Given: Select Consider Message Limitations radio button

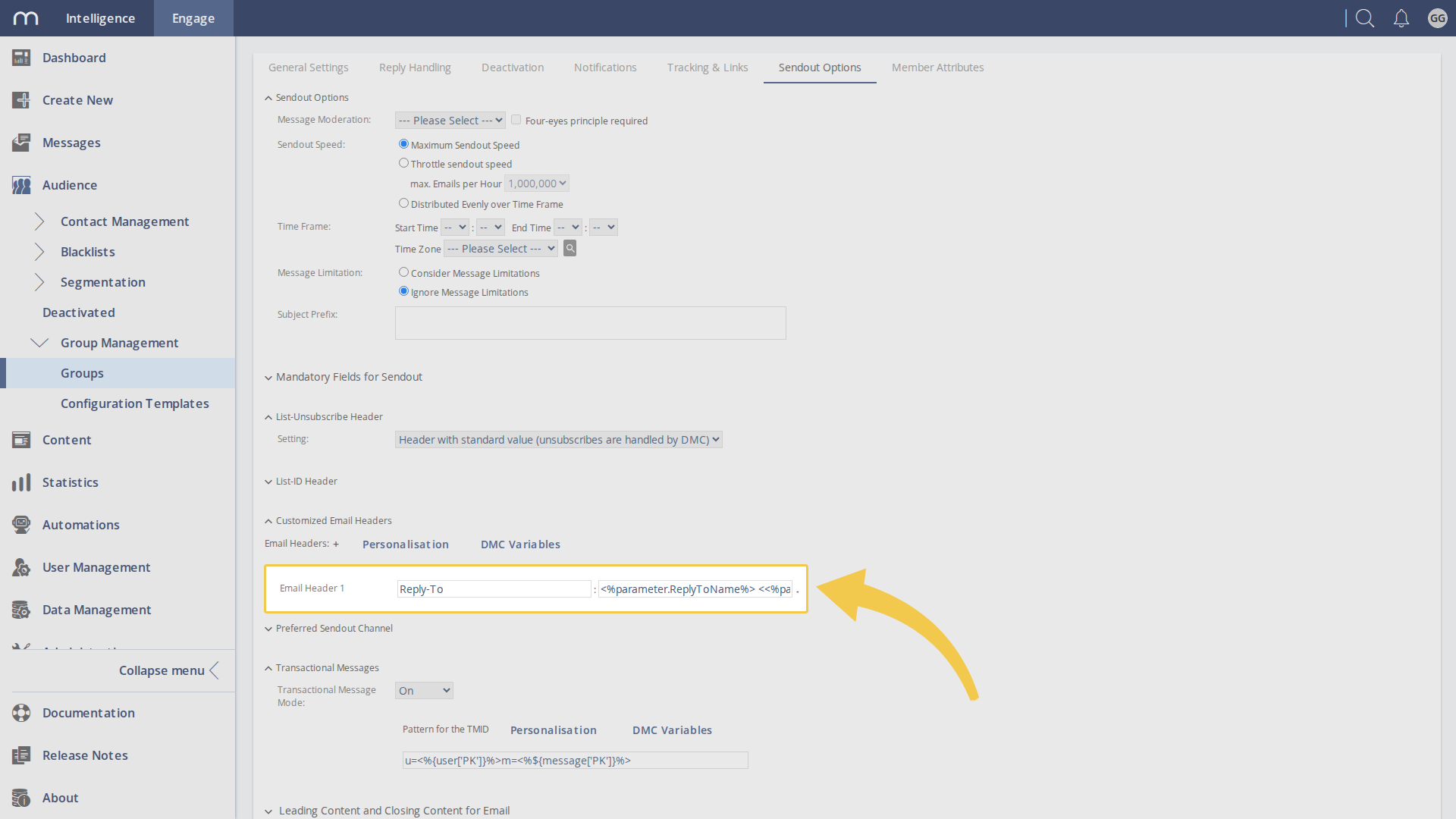Looking at the screenshot, I should click(403, 272).
